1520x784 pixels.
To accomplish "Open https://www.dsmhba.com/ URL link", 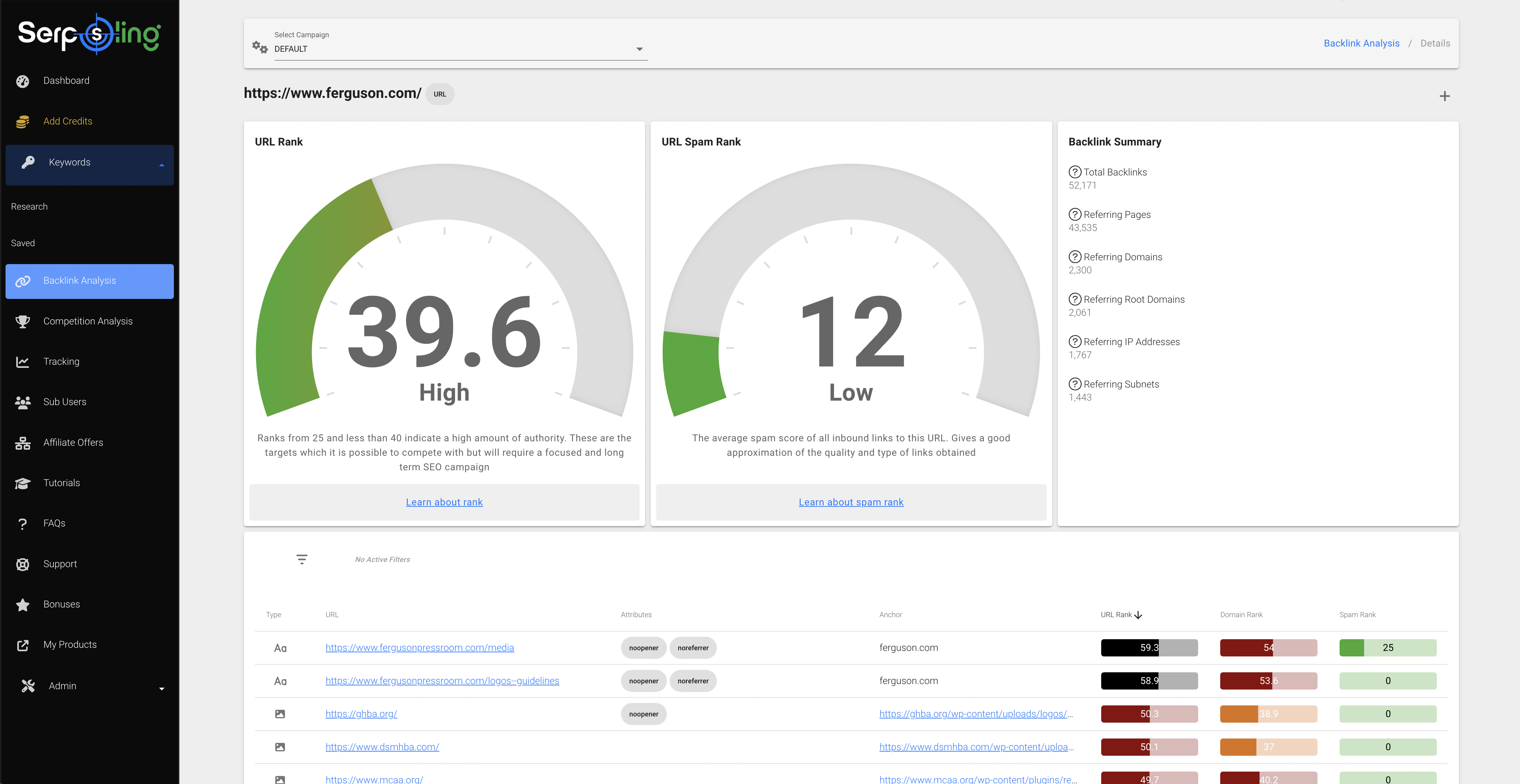I will point(382,747).
